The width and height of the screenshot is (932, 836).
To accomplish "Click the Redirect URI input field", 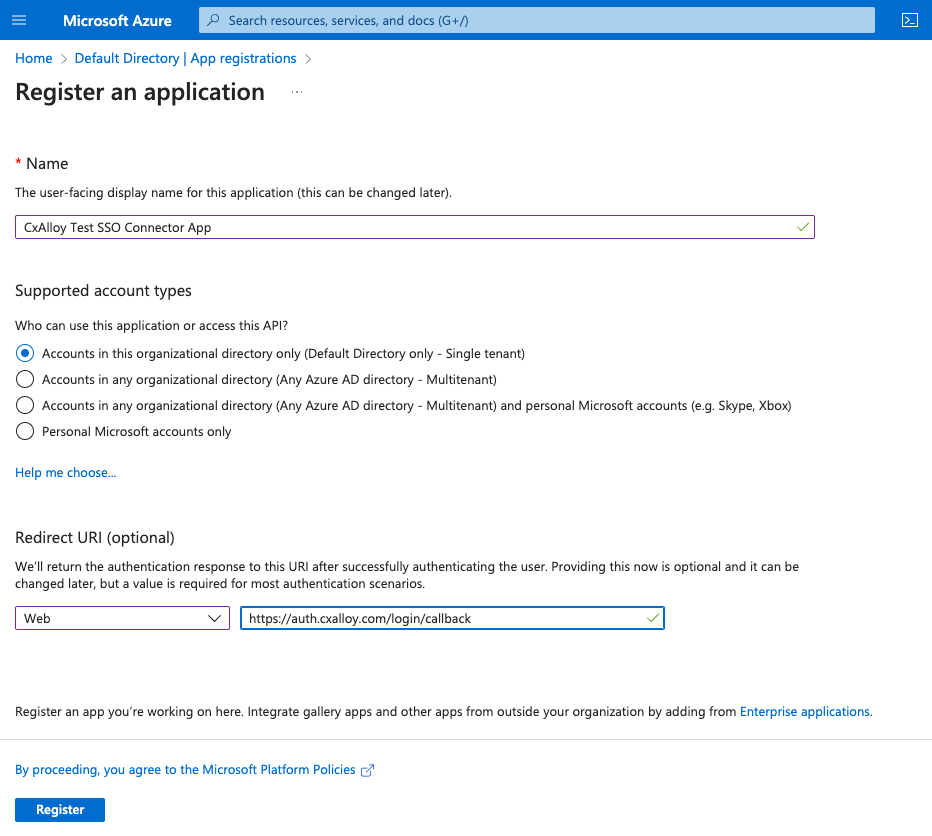I will coord(452,618).
